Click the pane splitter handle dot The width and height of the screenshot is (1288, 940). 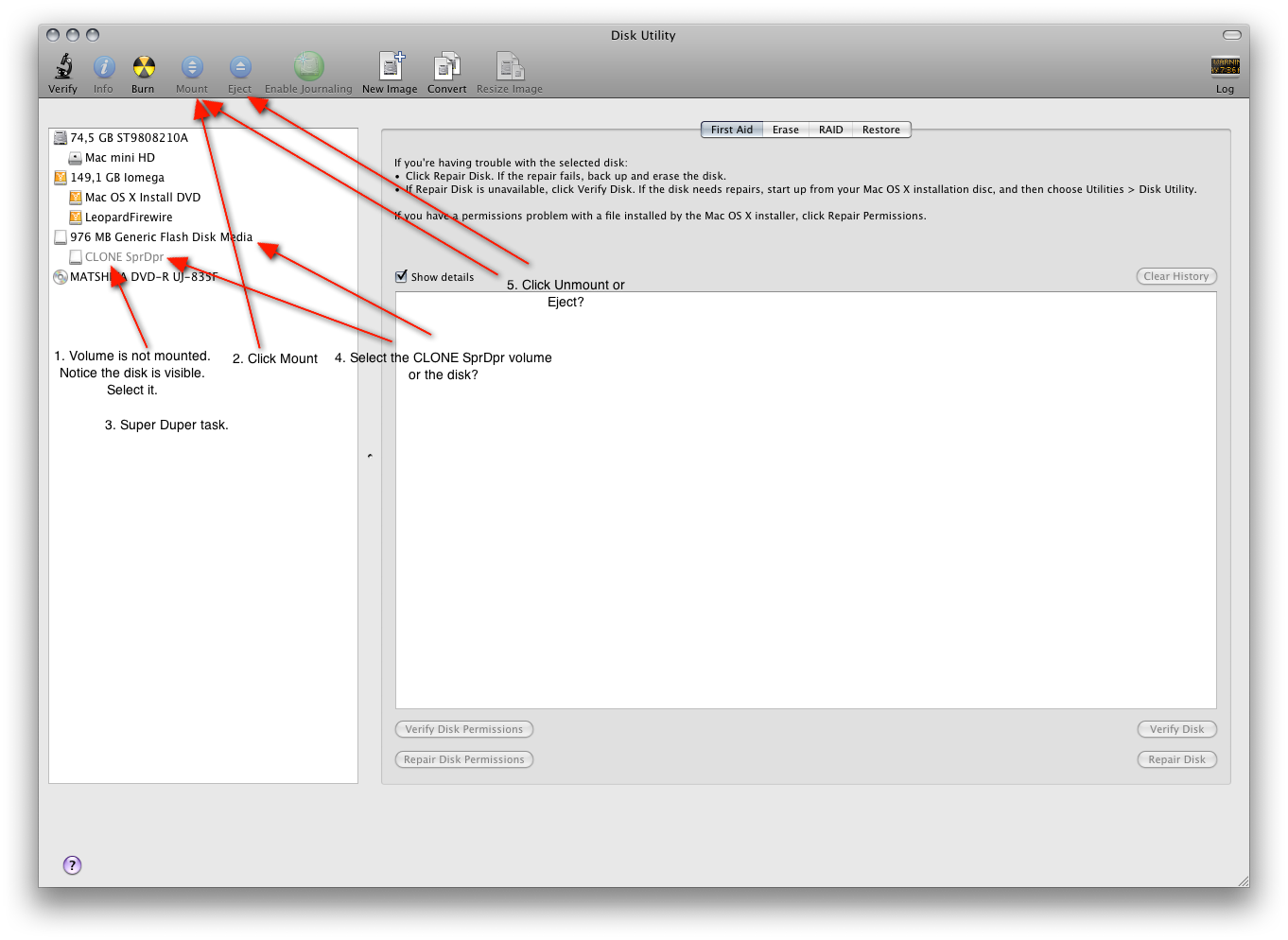pos(370,456)
